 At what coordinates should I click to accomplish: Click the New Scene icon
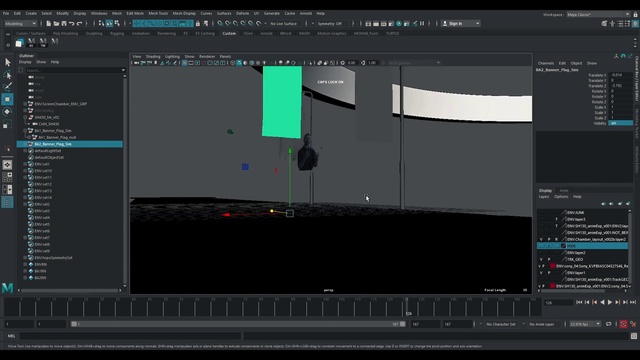pyautogui.click(x=49, y=24)
